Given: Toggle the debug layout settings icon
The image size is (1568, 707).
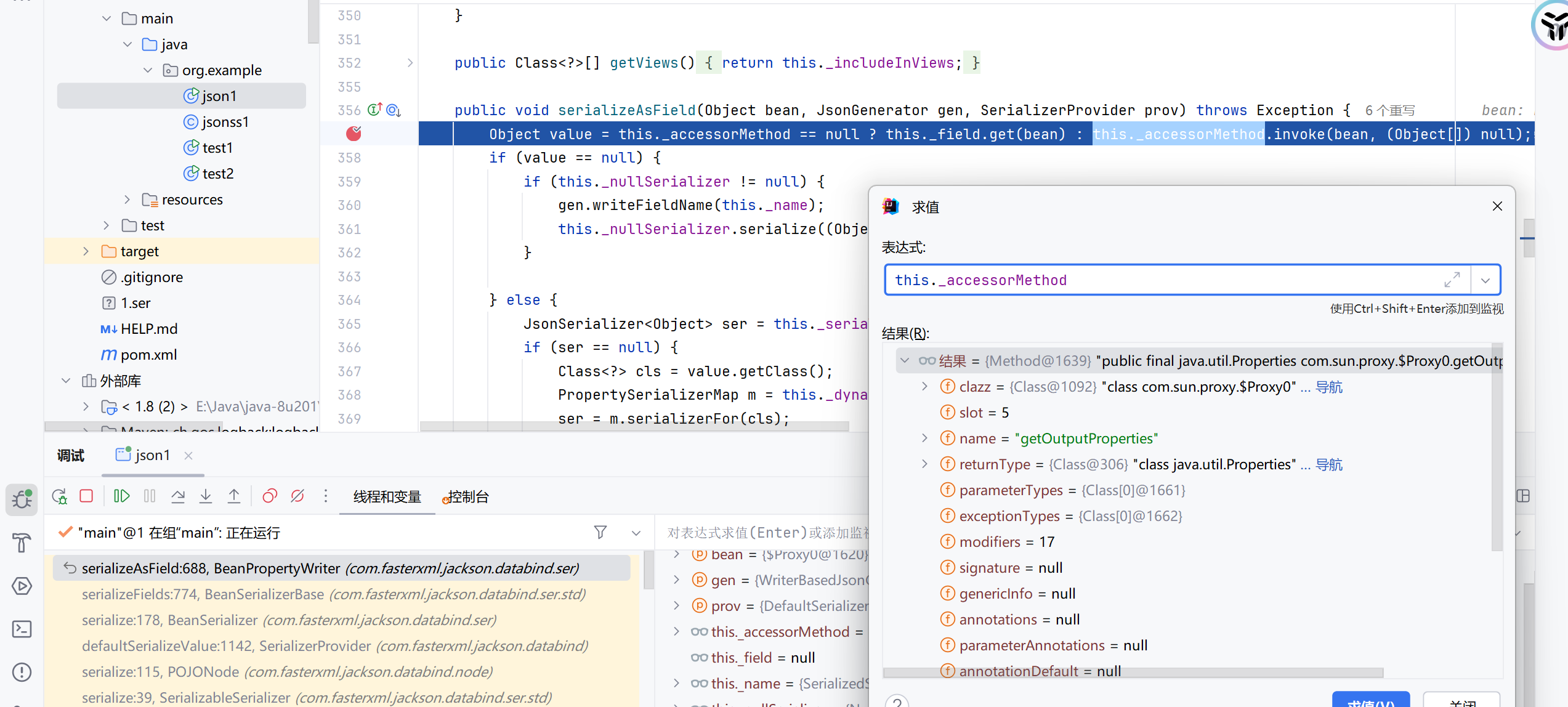Looking at the screenshot, I should coord(1523,496).
